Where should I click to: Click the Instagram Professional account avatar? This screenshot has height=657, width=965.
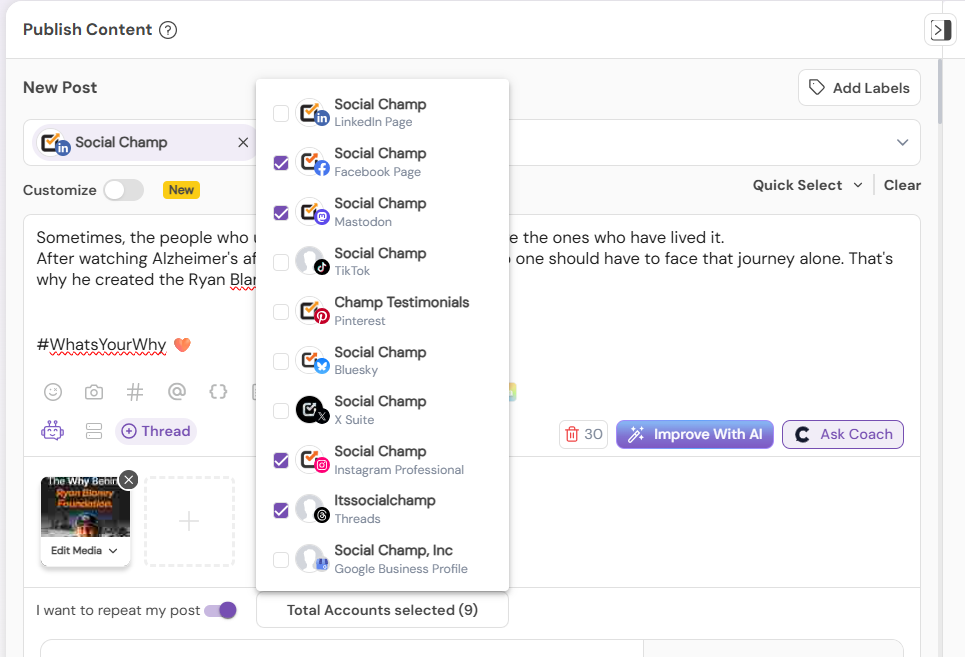click(312, 460)
